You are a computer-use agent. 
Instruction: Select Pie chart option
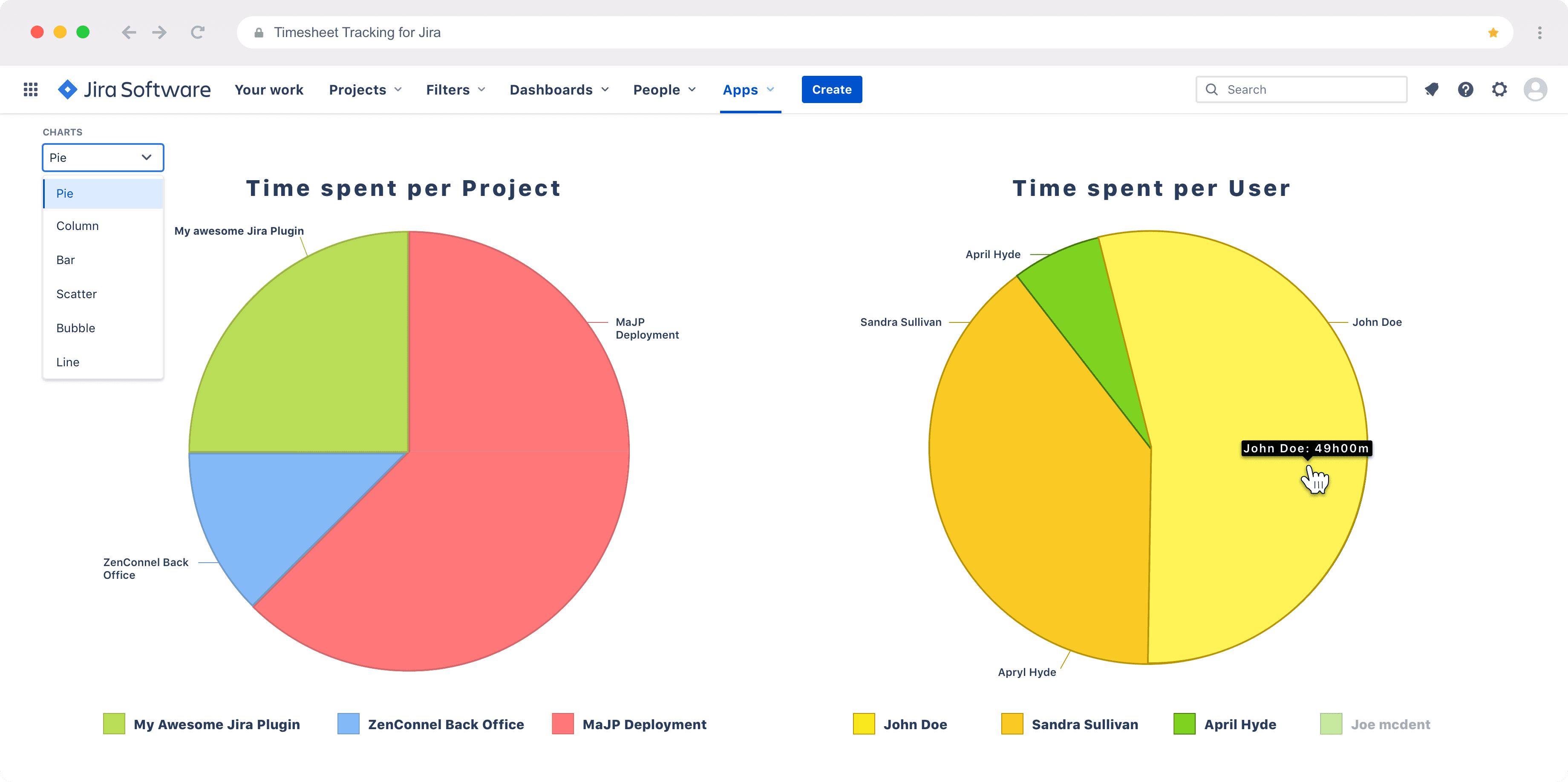coord(103,193)
